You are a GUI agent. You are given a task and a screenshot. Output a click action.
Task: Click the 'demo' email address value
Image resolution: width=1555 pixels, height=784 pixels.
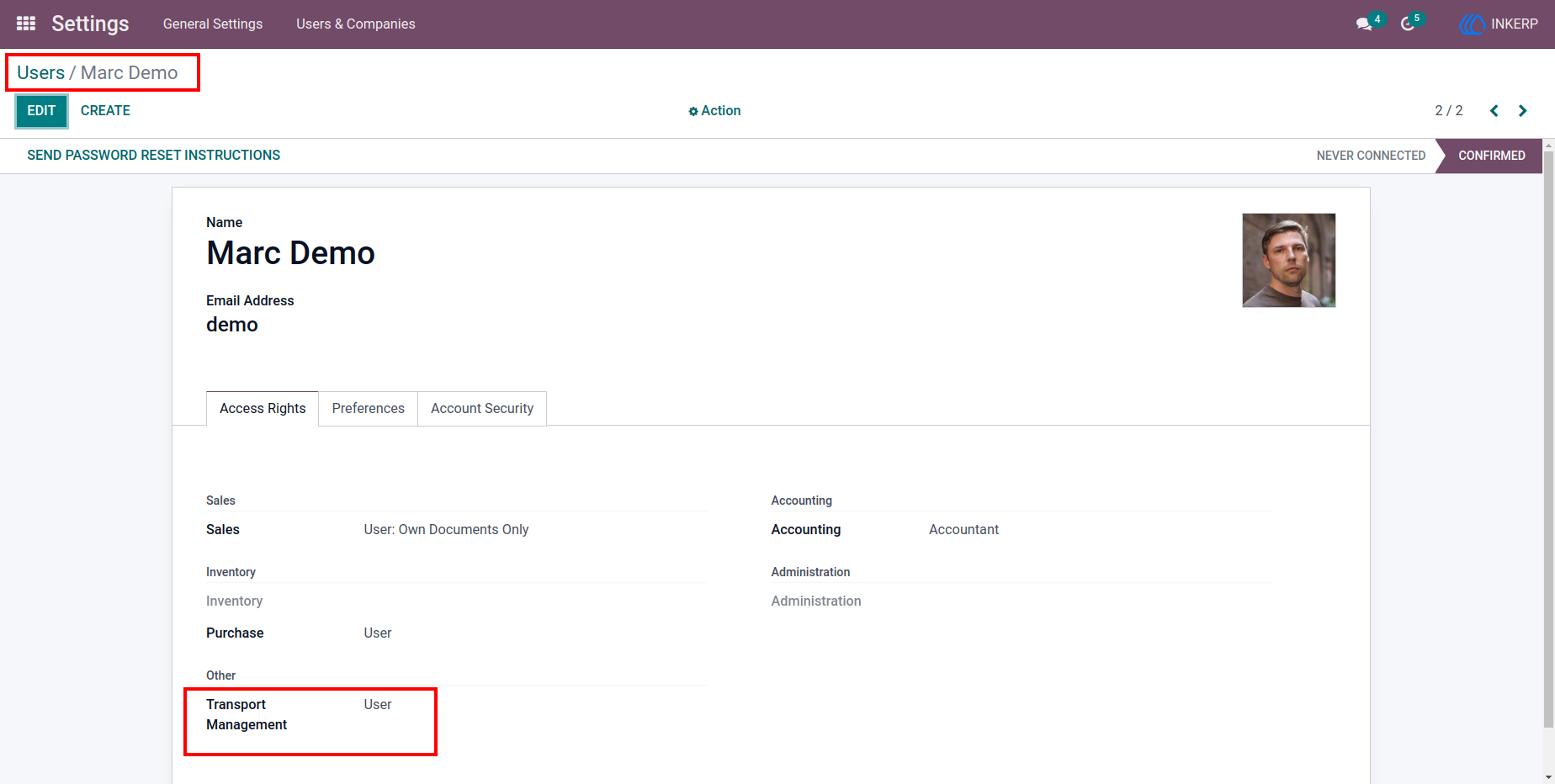click(x=232, y=325)
